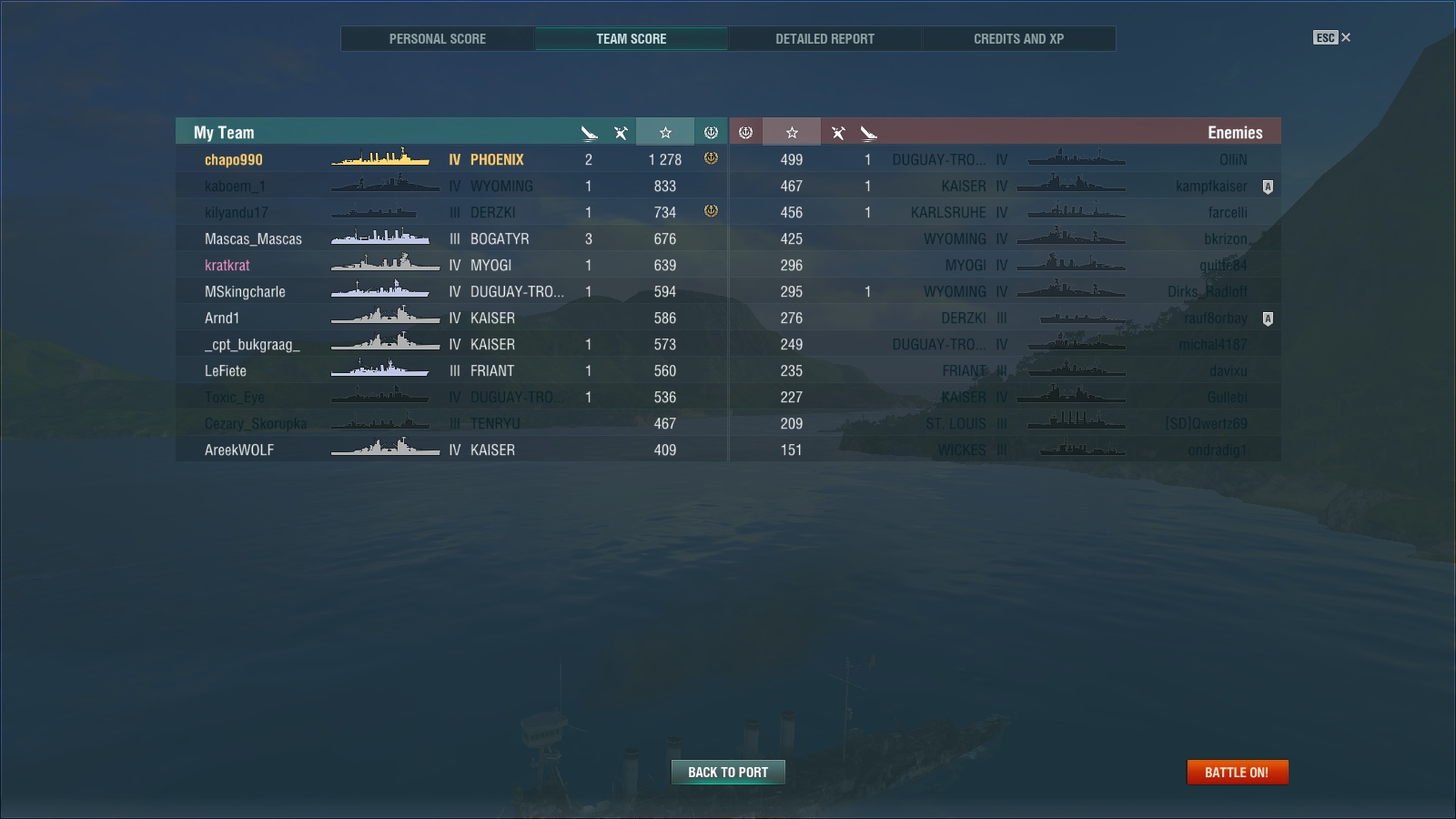Open the Credits and XP tab
1456x819 pixels.
coord(1018,38)
